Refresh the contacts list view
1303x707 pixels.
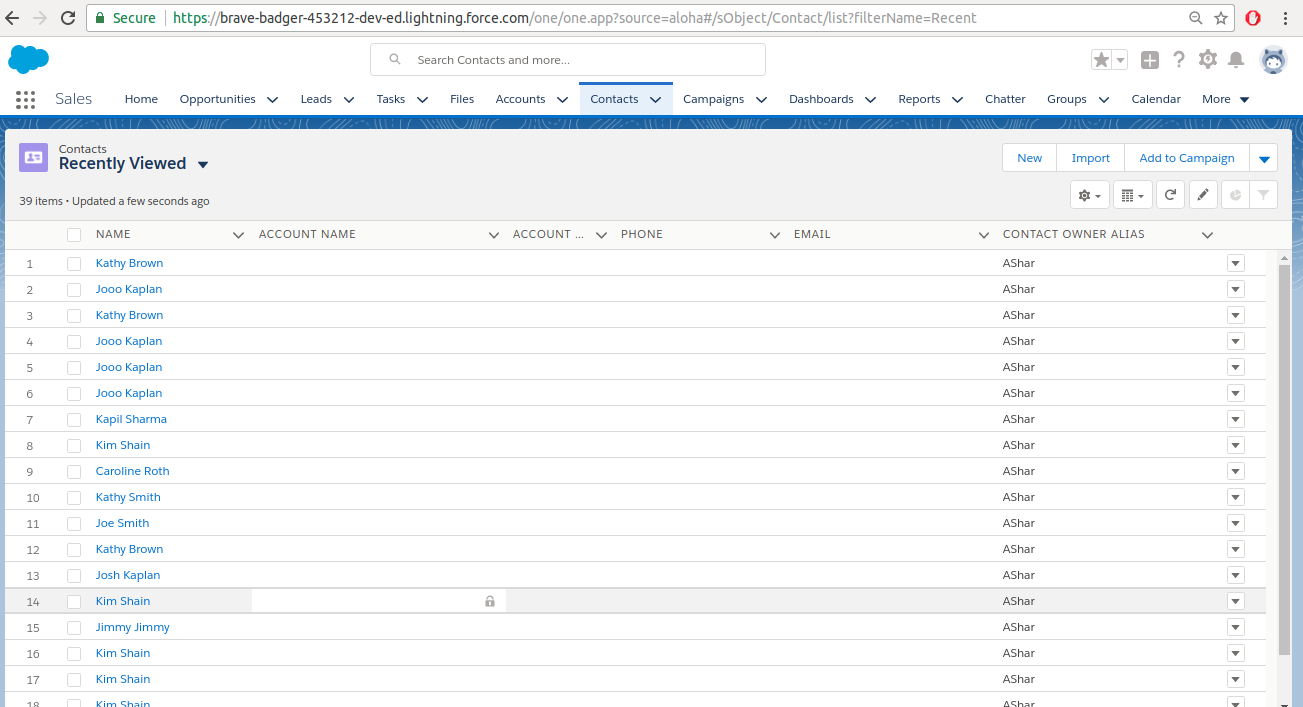[x=1170, y=196]
